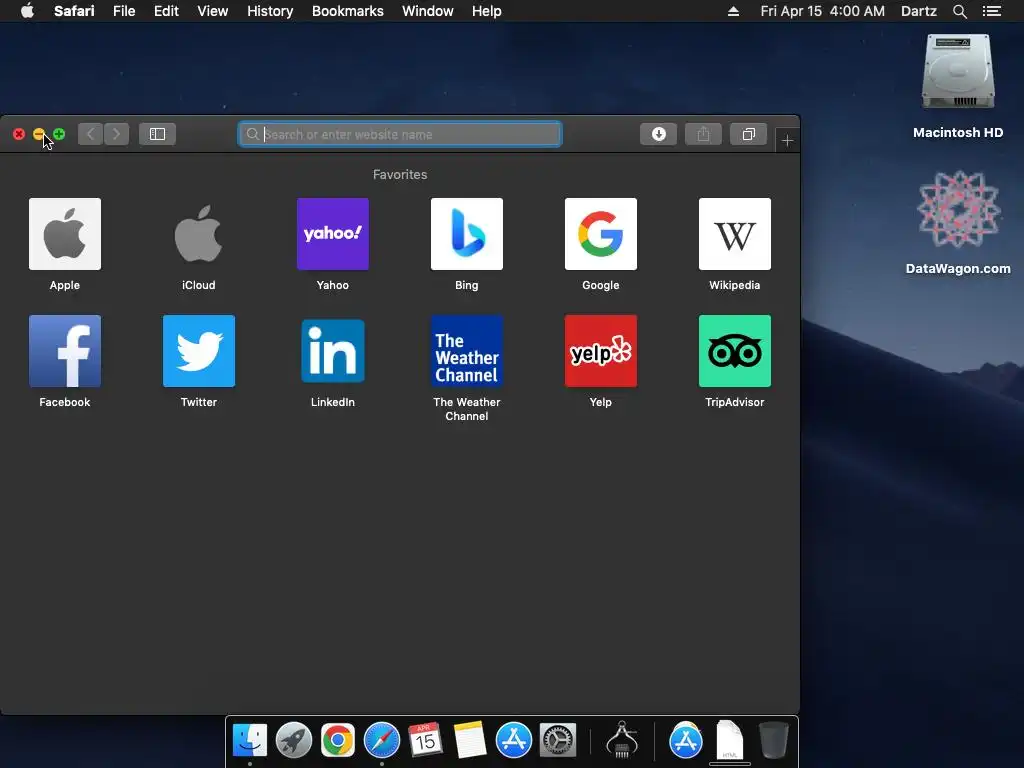The height and width of the screenshot is (768, 1024).
Task: Click the Wikipedia label under its tile
Action: pos(735,285)
